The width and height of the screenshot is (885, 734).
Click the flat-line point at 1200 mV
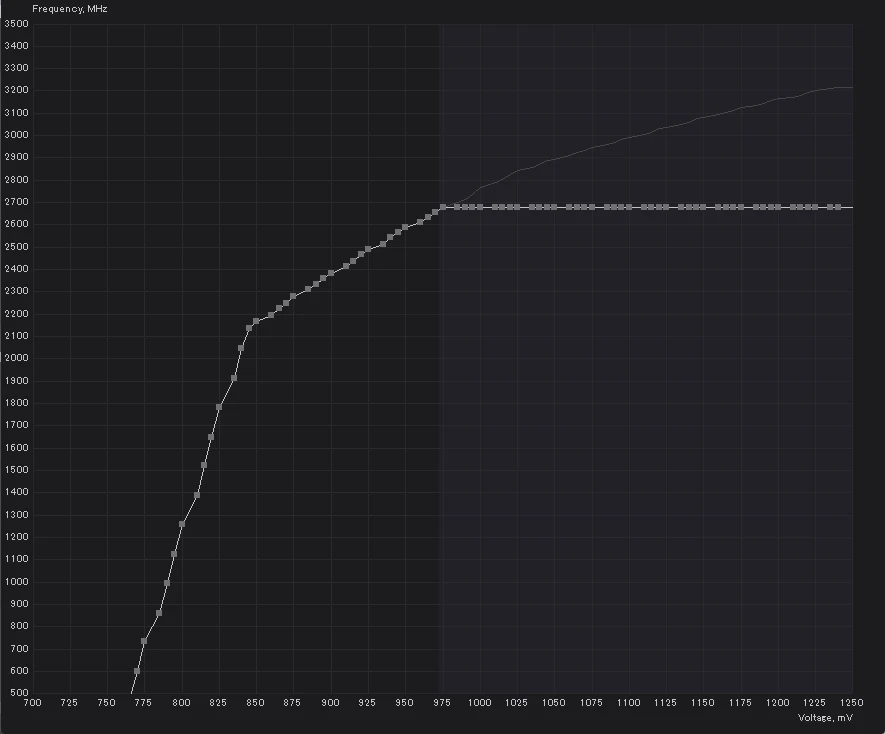point(778,207)
